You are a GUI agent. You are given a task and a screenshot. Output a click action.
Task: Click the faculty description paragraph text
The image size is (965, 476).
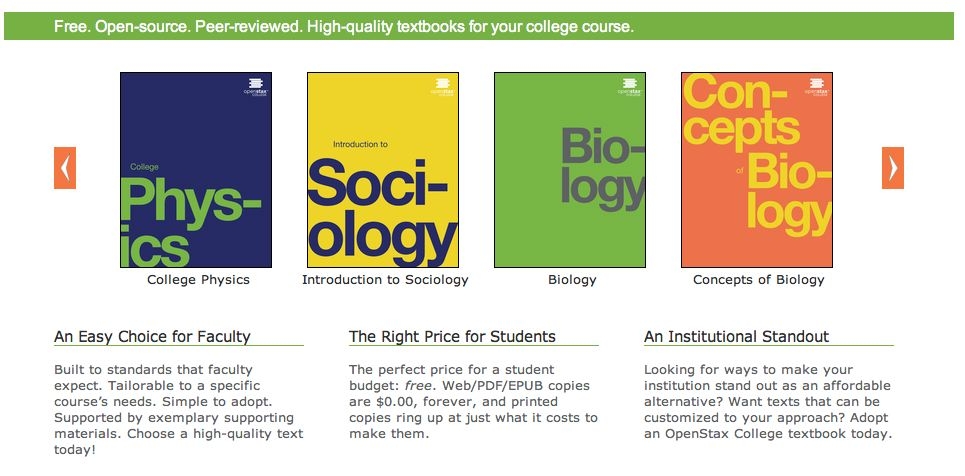pyautogui.click(x=178, y=409)
